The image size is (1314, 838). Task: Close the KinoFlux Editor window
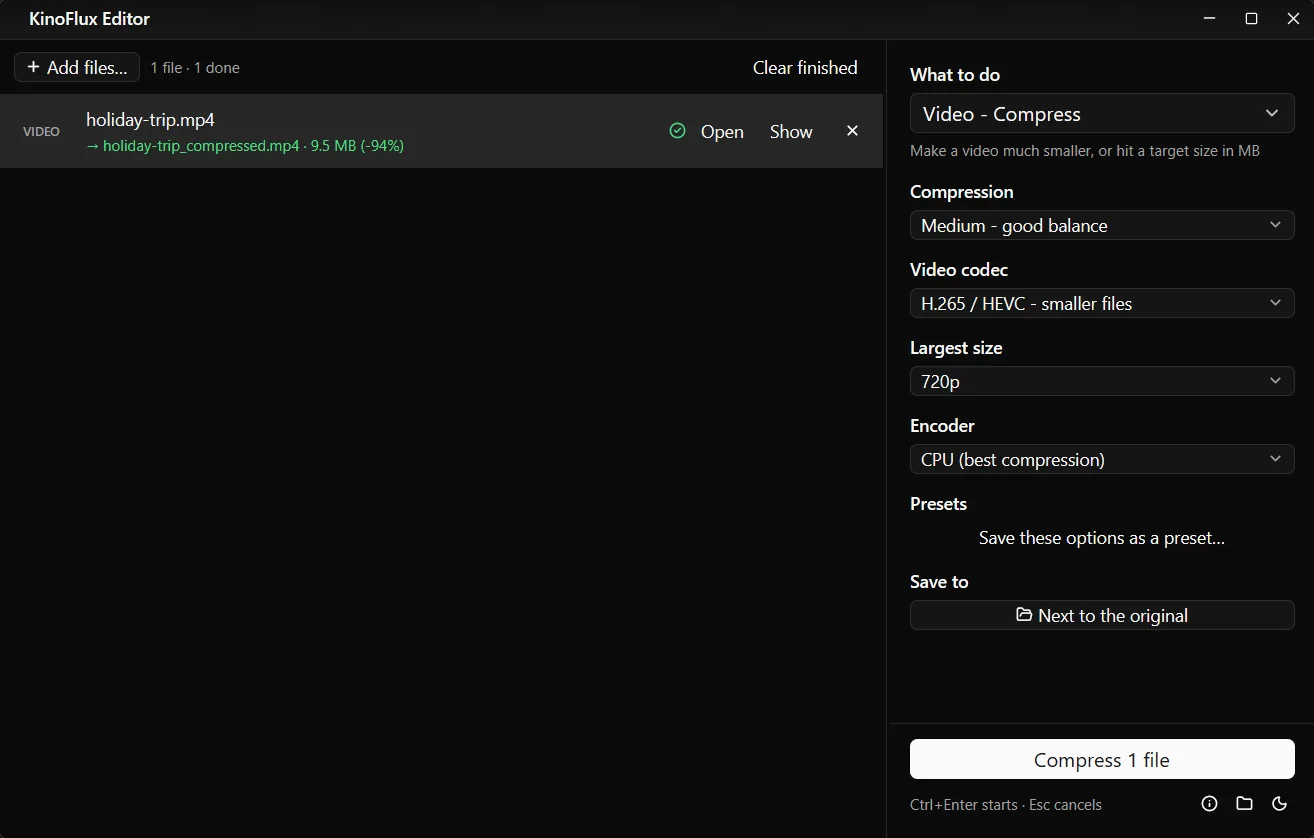click(x=1293, y=19)
